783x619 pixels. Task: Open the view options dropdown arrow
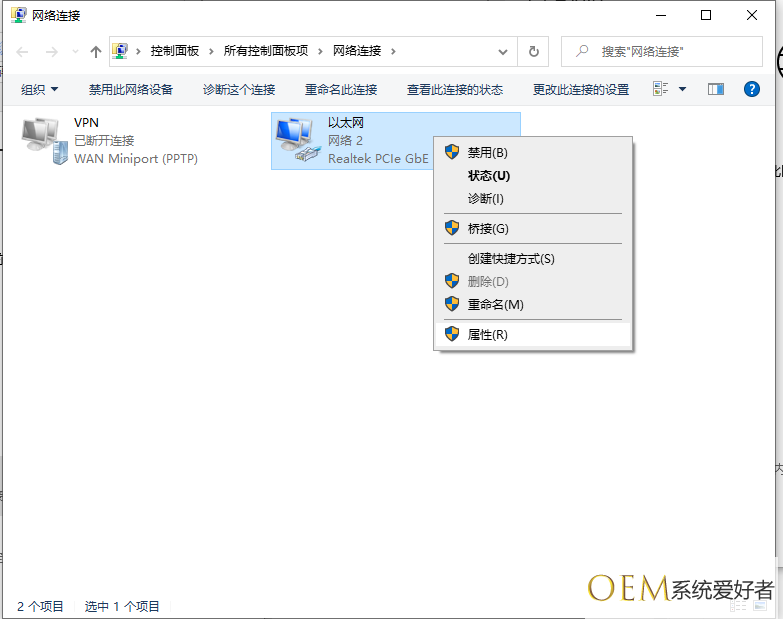pos(682,89)
